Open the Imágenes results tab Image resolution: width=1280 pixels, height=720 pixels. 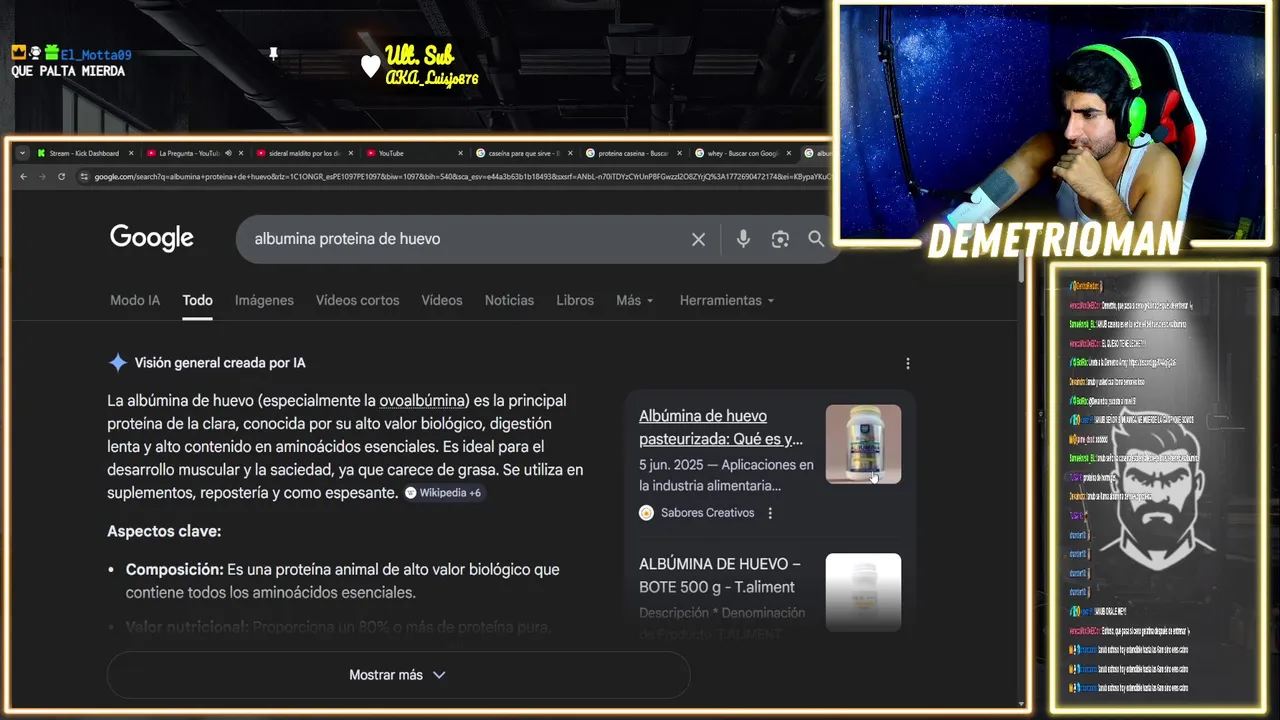[x=264, y=300]
